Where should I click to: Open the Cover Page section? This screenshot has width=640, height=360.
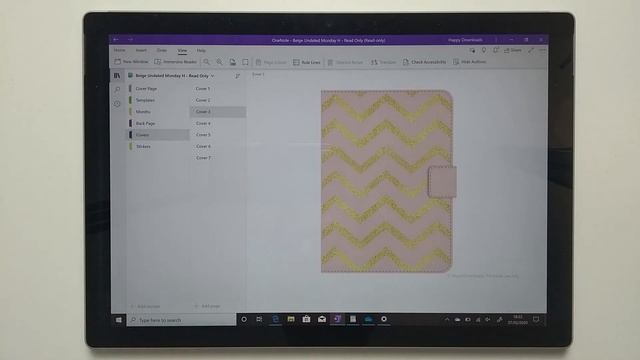click(x=158, y=89)
